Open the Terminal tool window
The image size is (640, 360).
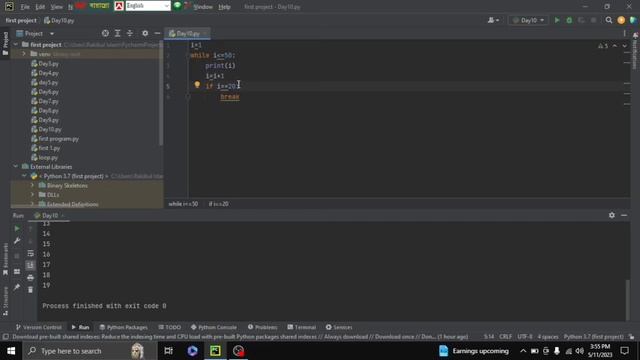click(302, 327)
